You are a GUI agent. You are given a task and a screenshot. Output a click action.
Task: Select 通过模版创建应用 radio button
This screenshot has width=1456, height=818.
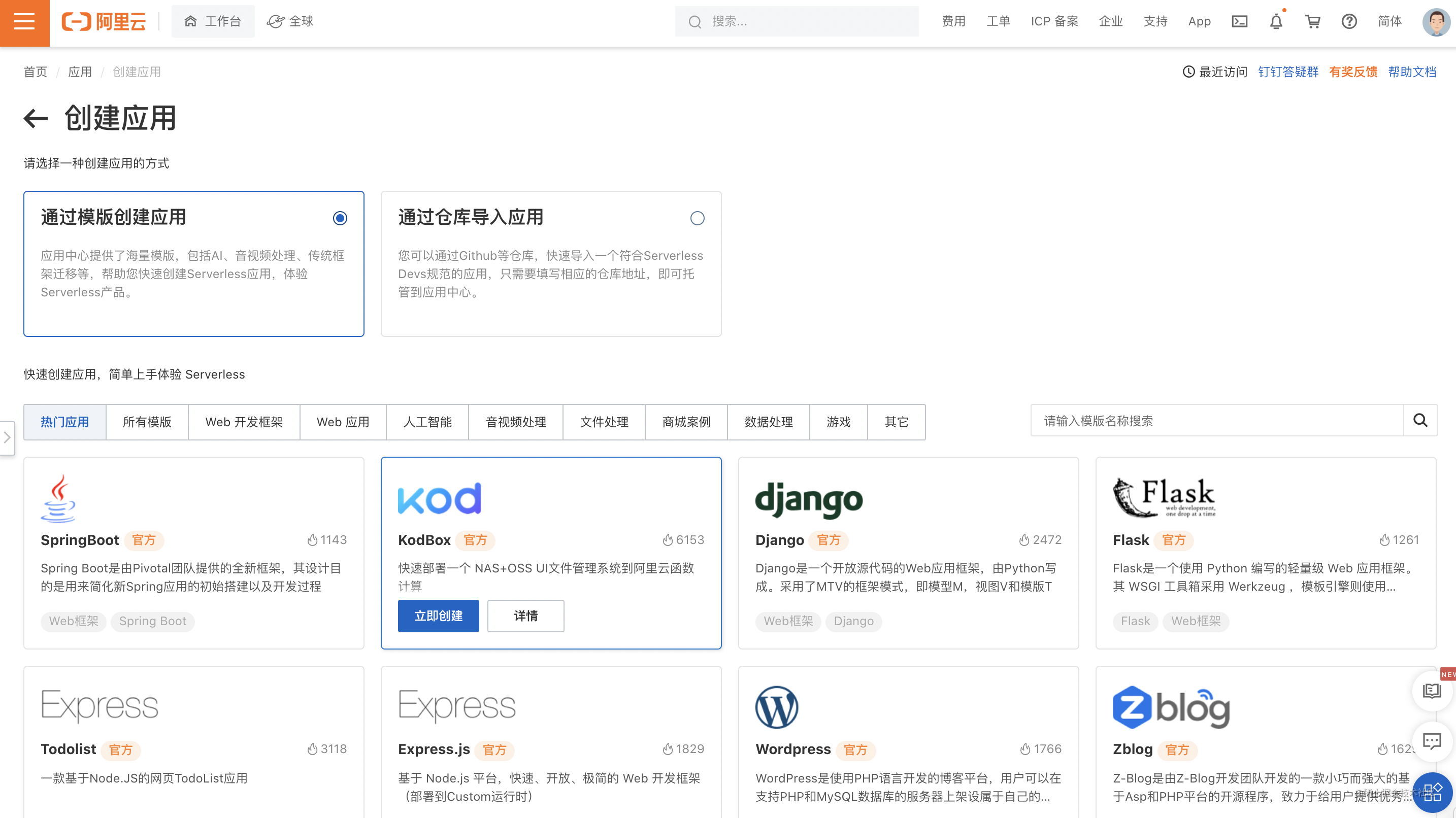(x=340, y=218)
